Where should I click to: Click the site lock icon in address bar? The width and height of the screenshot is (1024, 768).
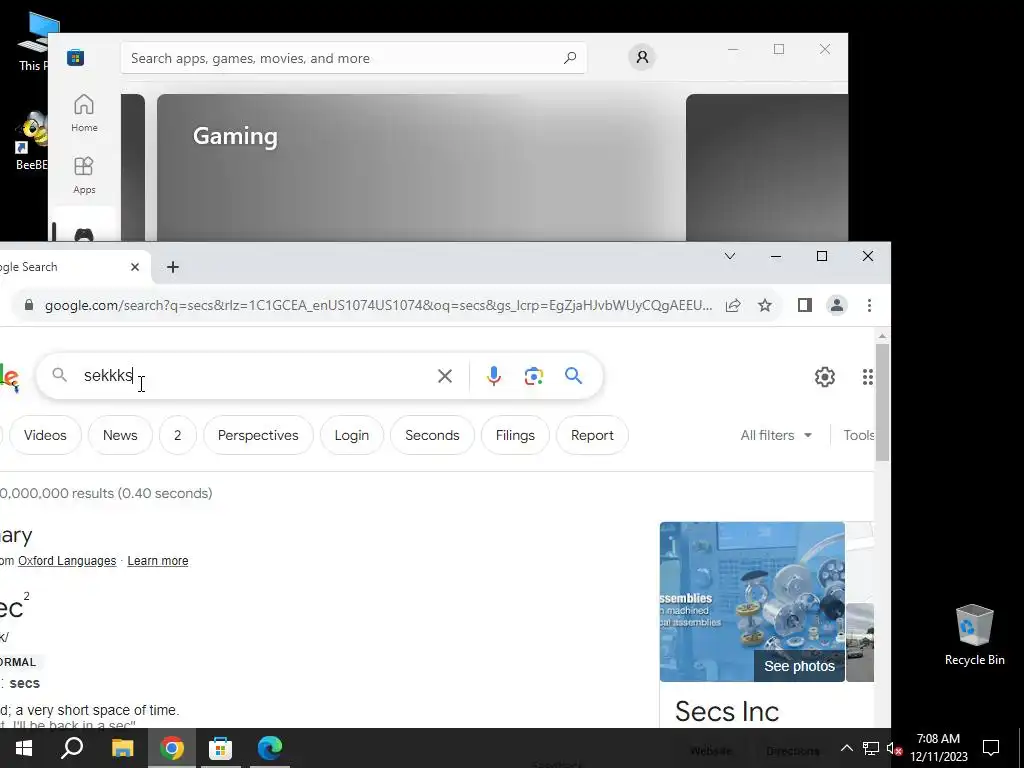tap(28, 305)
